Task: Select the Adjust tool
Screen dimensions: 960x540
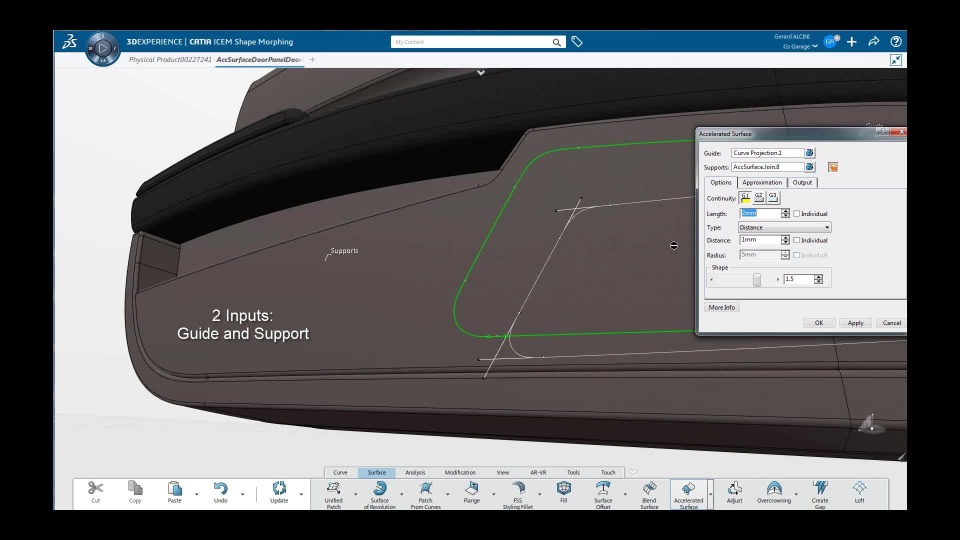Action: (735, 492)
